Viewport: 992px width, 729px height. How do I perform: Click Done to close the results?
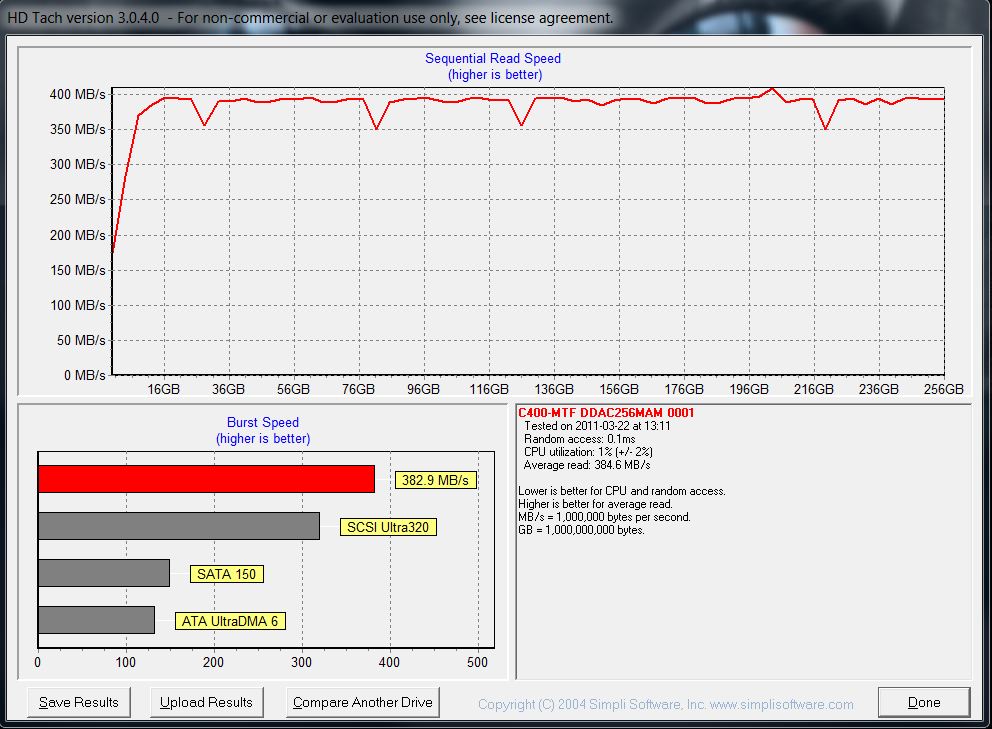[923, 702]
